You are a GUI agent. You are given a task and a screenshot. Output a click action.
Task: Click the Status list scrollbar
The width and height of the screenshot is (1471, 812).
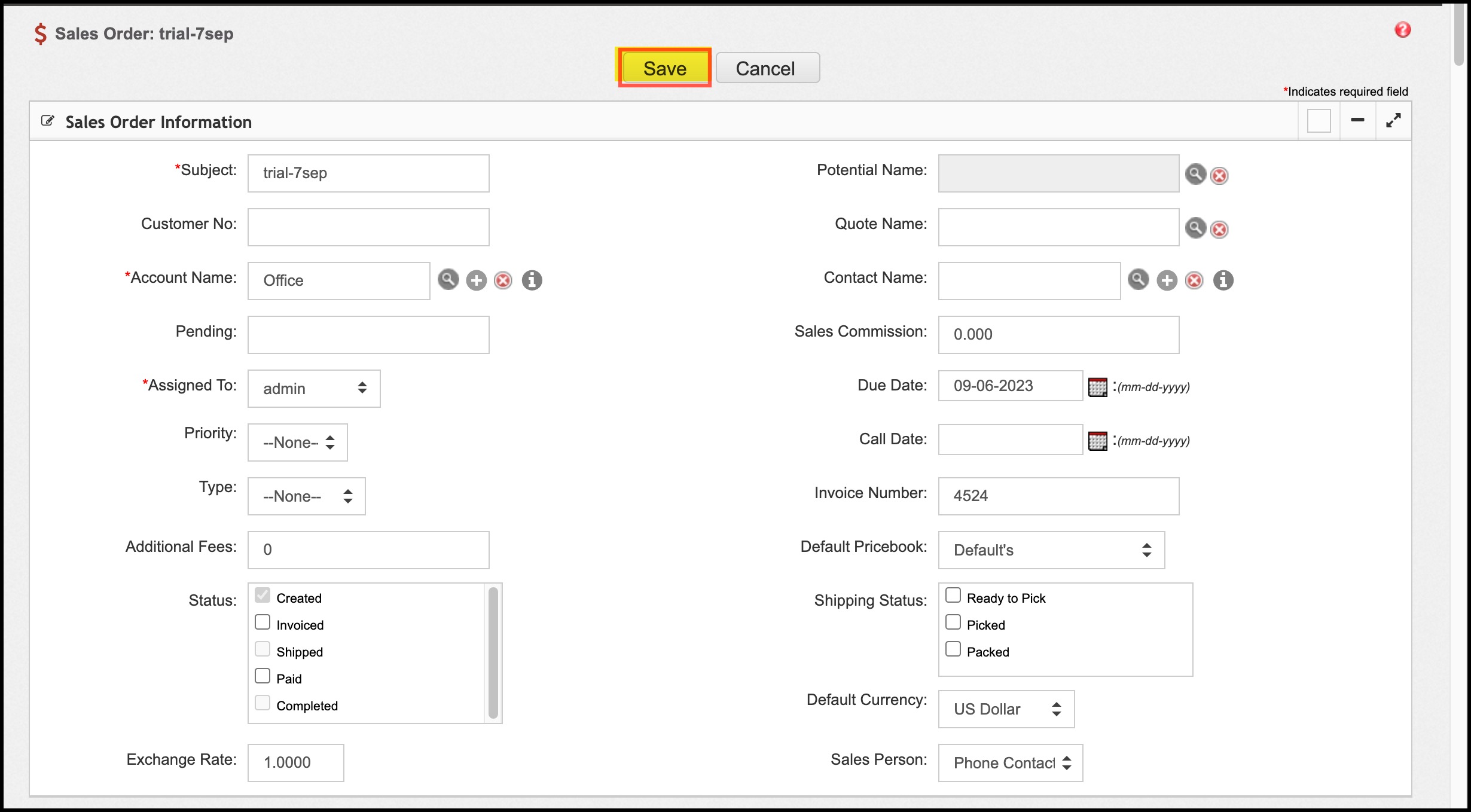click(x=493, y=652)
